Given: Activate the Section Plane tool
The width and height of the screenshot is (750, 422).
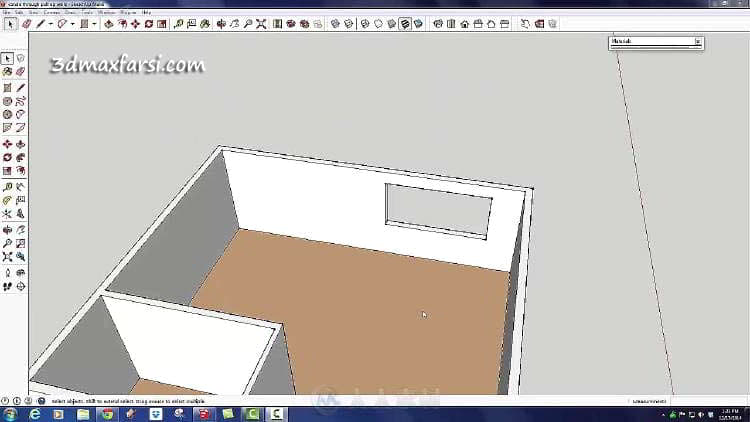Looking at the screenshot, I should [21, 287].
